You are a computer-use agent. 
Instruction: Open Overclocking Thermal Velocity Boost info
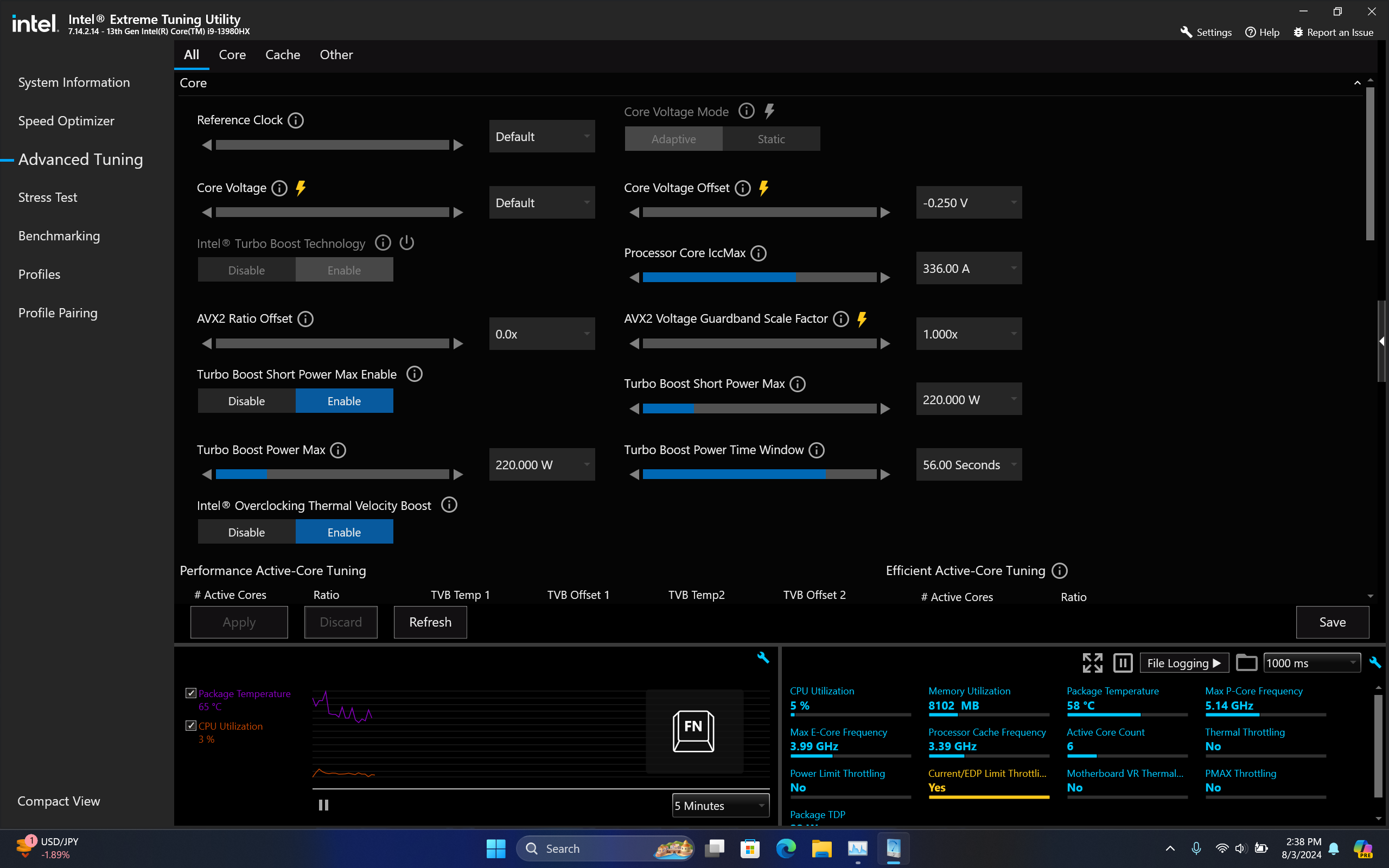click(449, 505)
